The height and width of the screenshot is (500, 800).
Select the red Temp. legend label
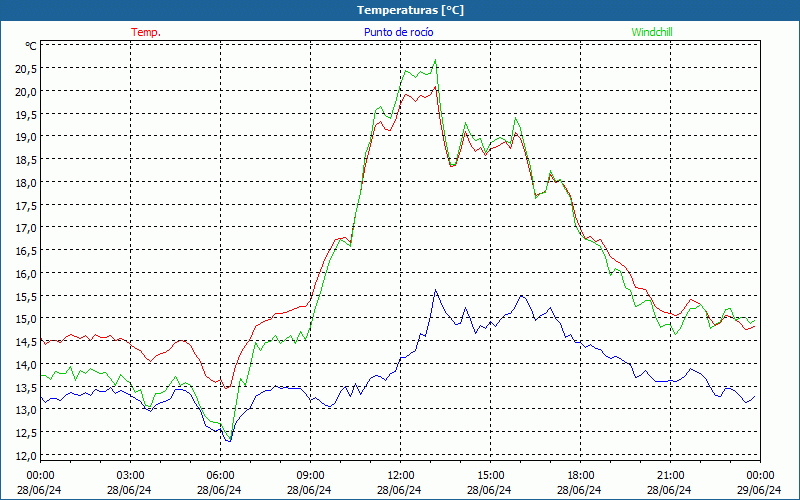[146, 32]
